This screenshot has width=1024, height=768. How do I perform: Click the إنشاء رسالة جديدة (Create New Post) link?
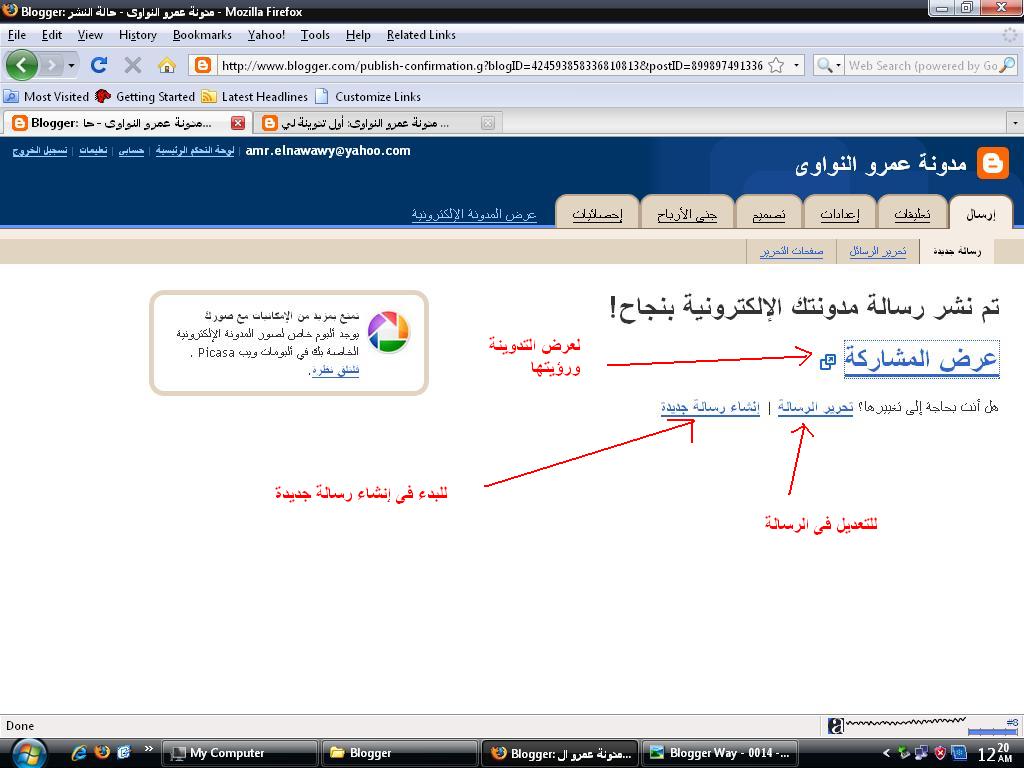(x=710, y=408)
